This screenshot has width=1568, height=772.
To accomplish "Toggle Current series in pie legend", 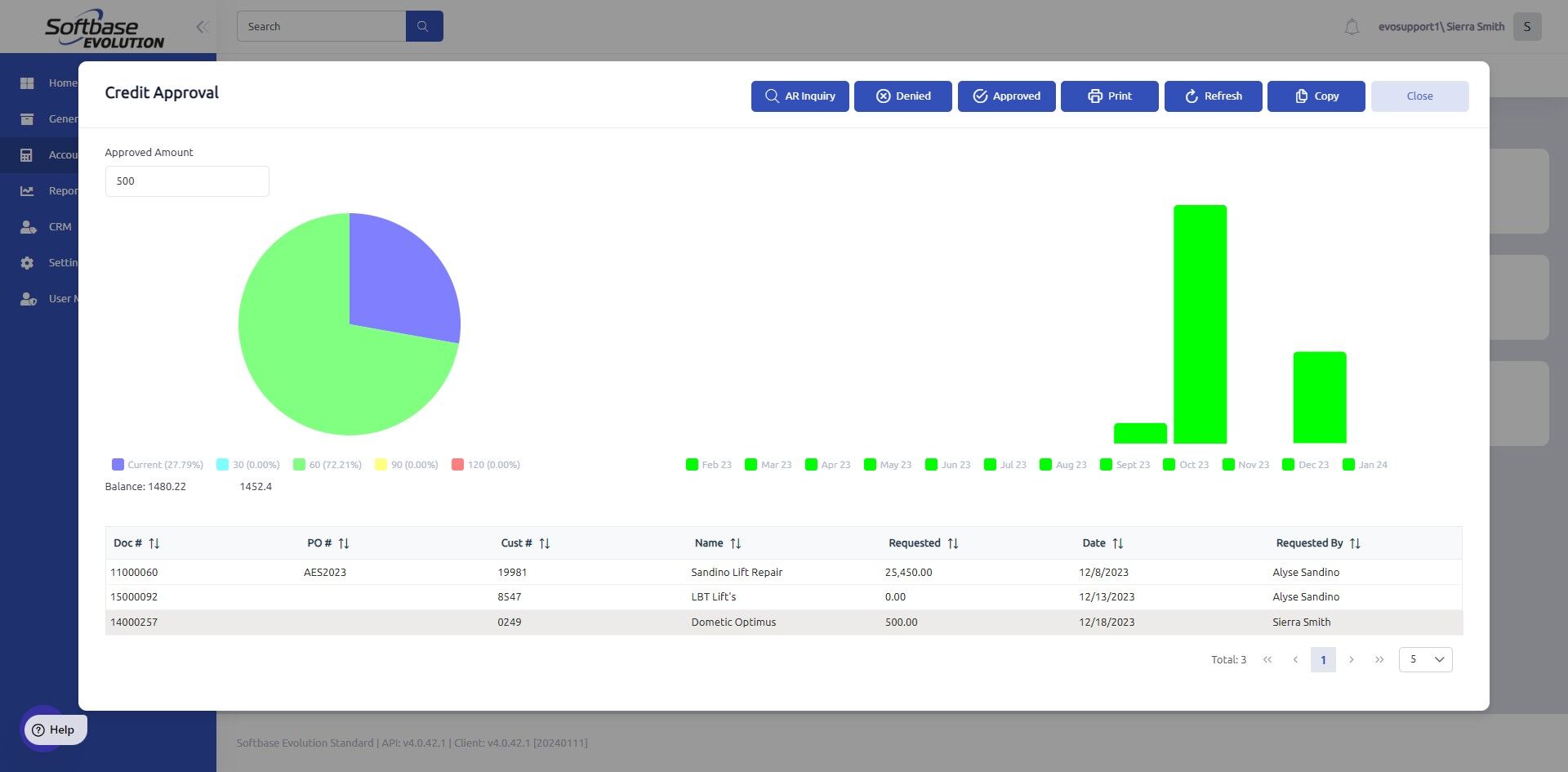I will pos(158,465).
